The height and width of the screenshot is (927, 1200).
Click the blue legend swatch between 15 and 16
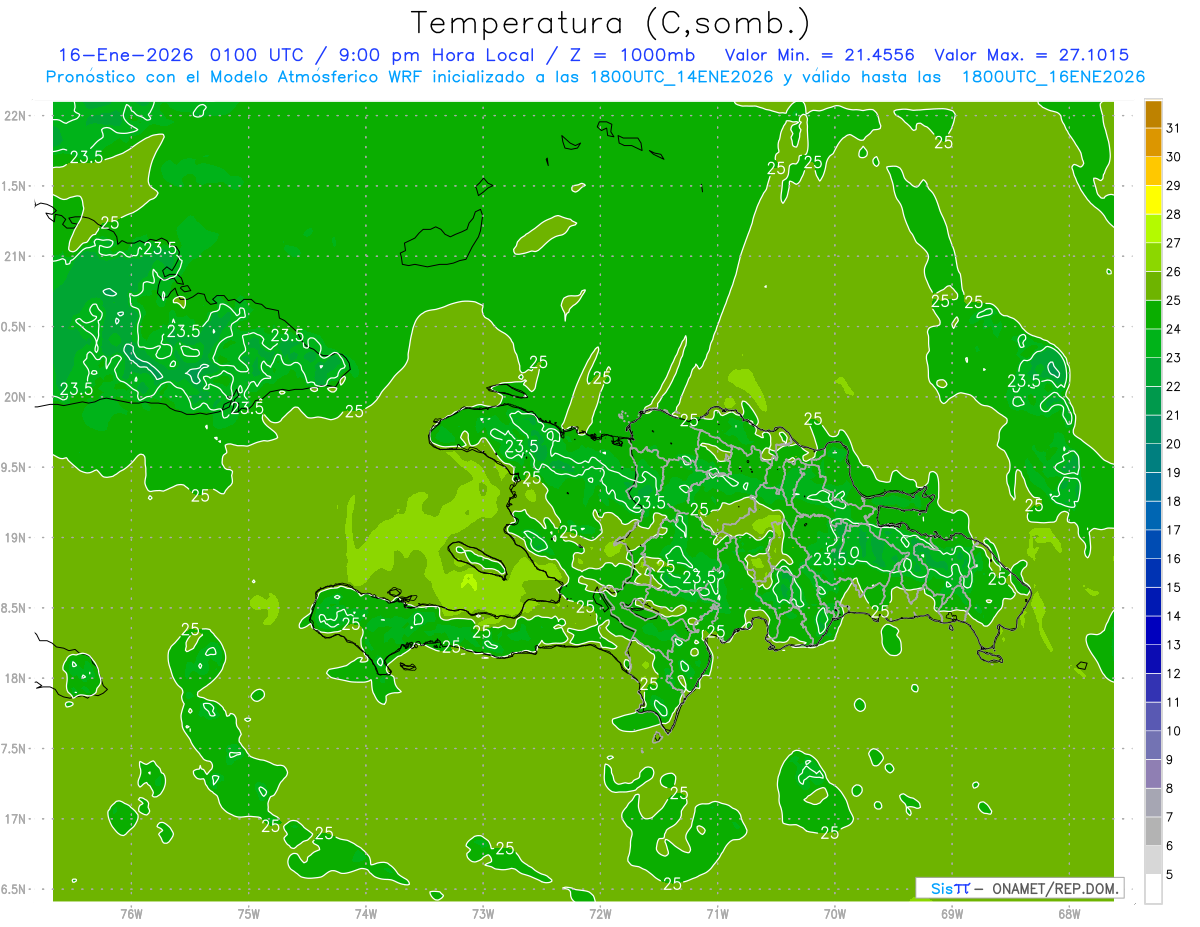[x=1153, y=575]
